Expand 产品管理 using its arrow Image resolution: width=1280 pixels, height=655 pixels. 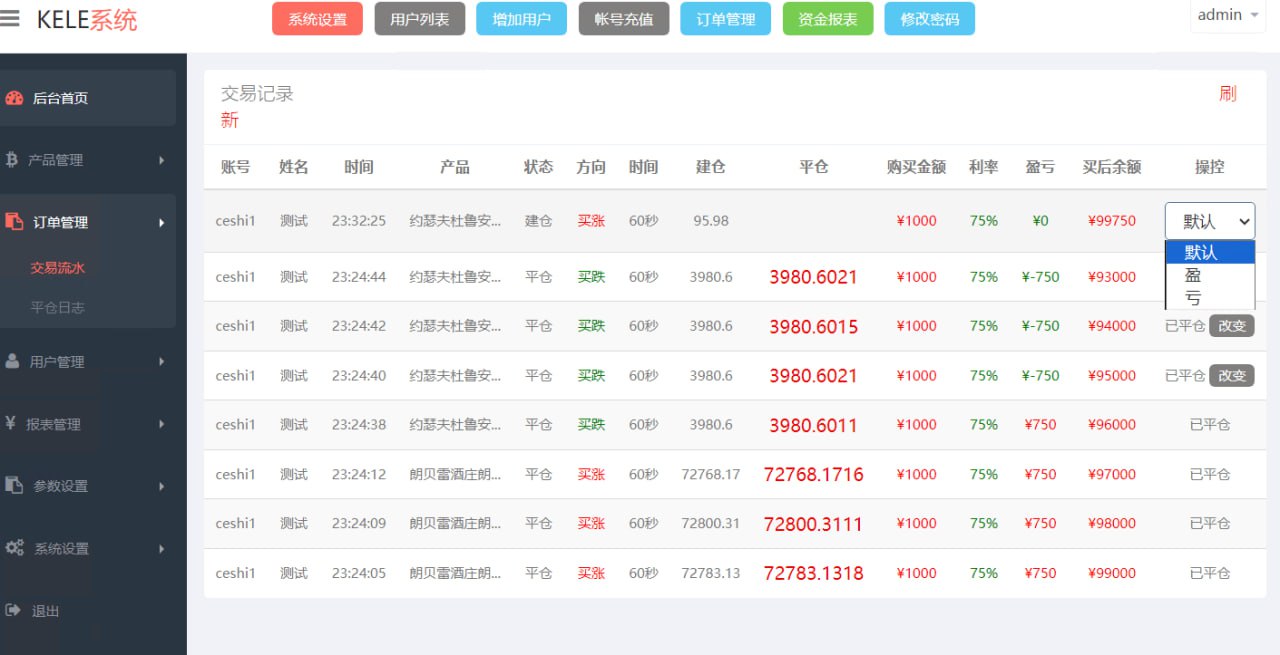click(x=162, y=160)
